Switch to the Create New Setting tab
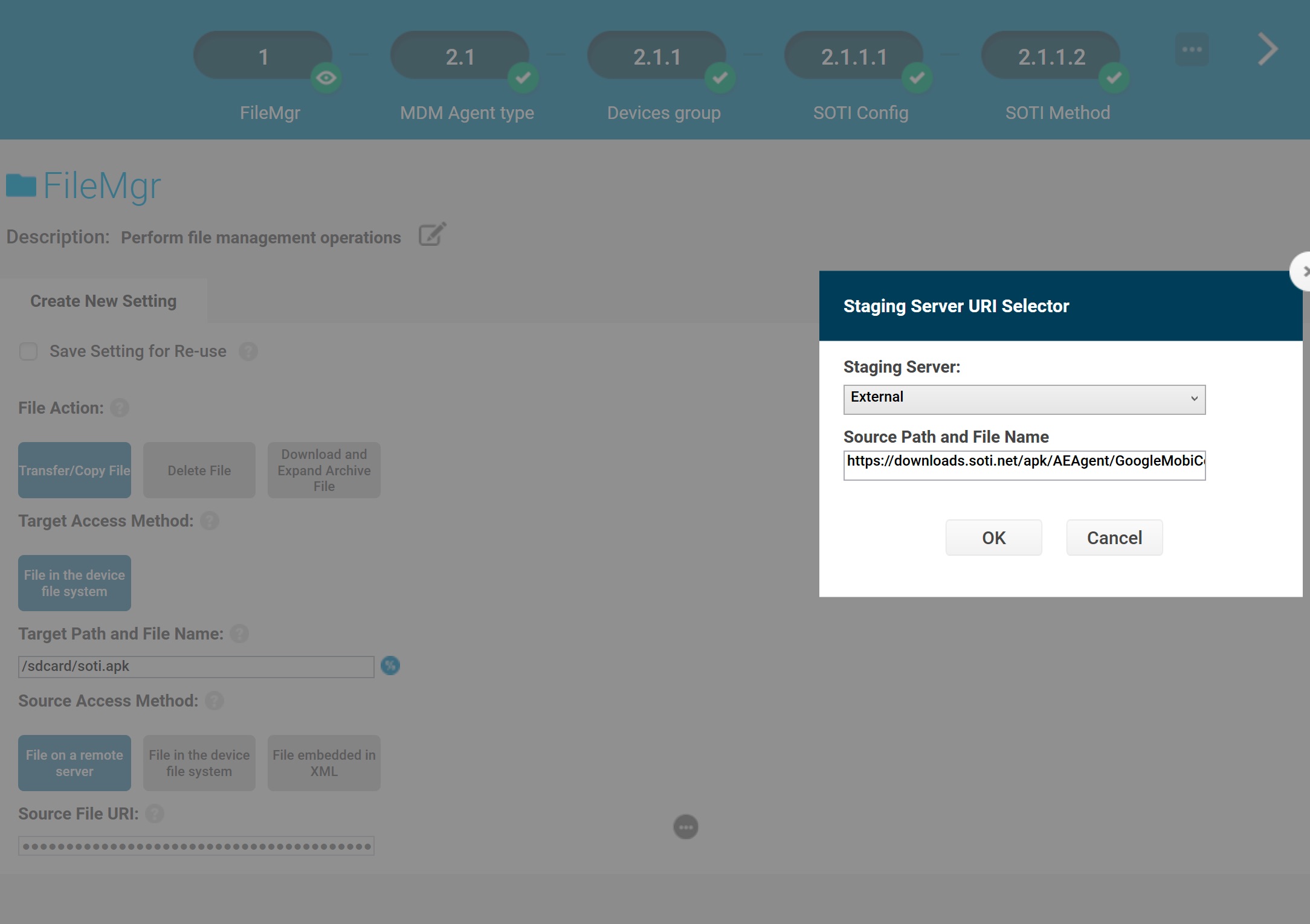Screen dimensions: 1310x924 (x=103, y=301)
